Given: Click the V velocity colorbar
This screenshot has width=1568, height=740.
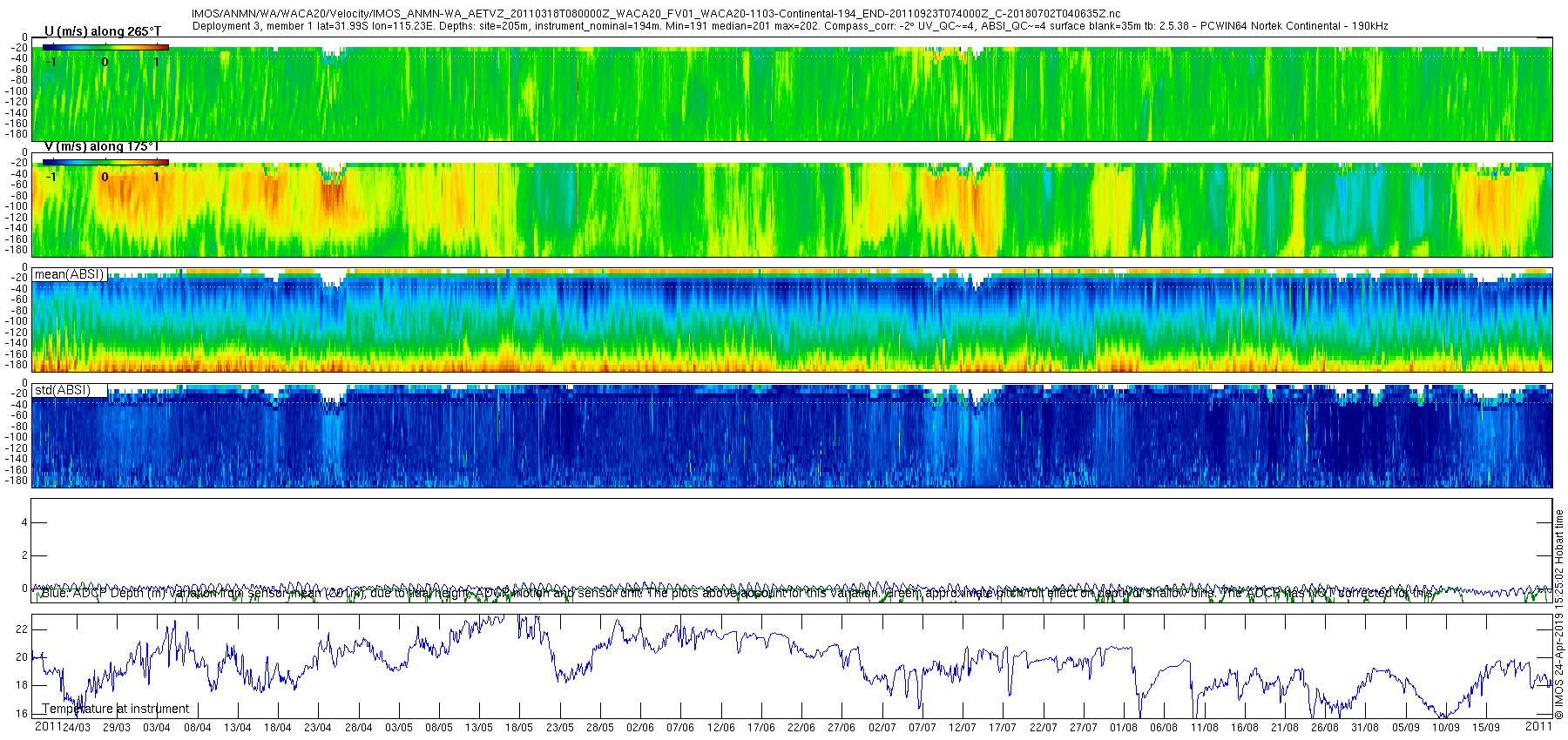Looking at the screenshot, I should (x=105, y=162).
